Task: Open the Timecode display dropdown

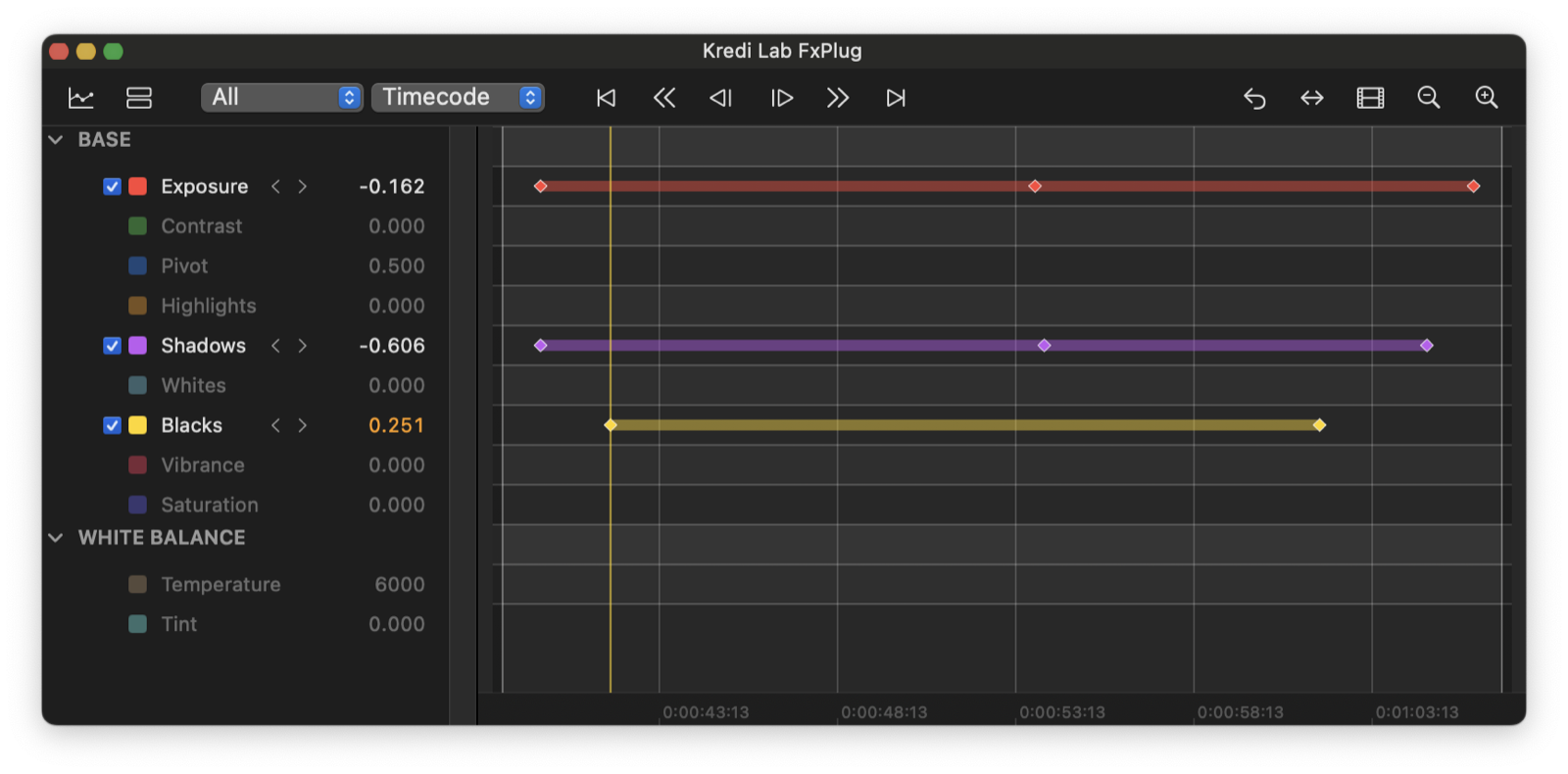Action: pos(458,97)
